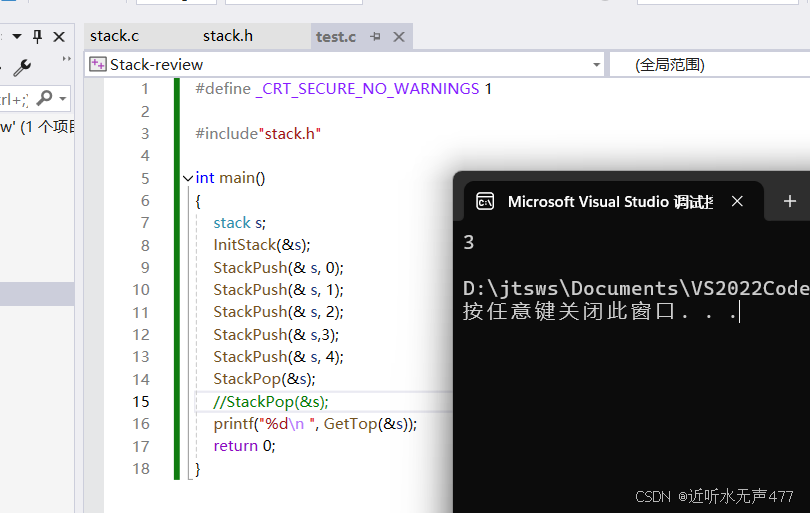Click the D:\jtsws\Documents path in console
The height and width of the screenshot is (513, 810).
pyautogui.click(x=636, y=288)
